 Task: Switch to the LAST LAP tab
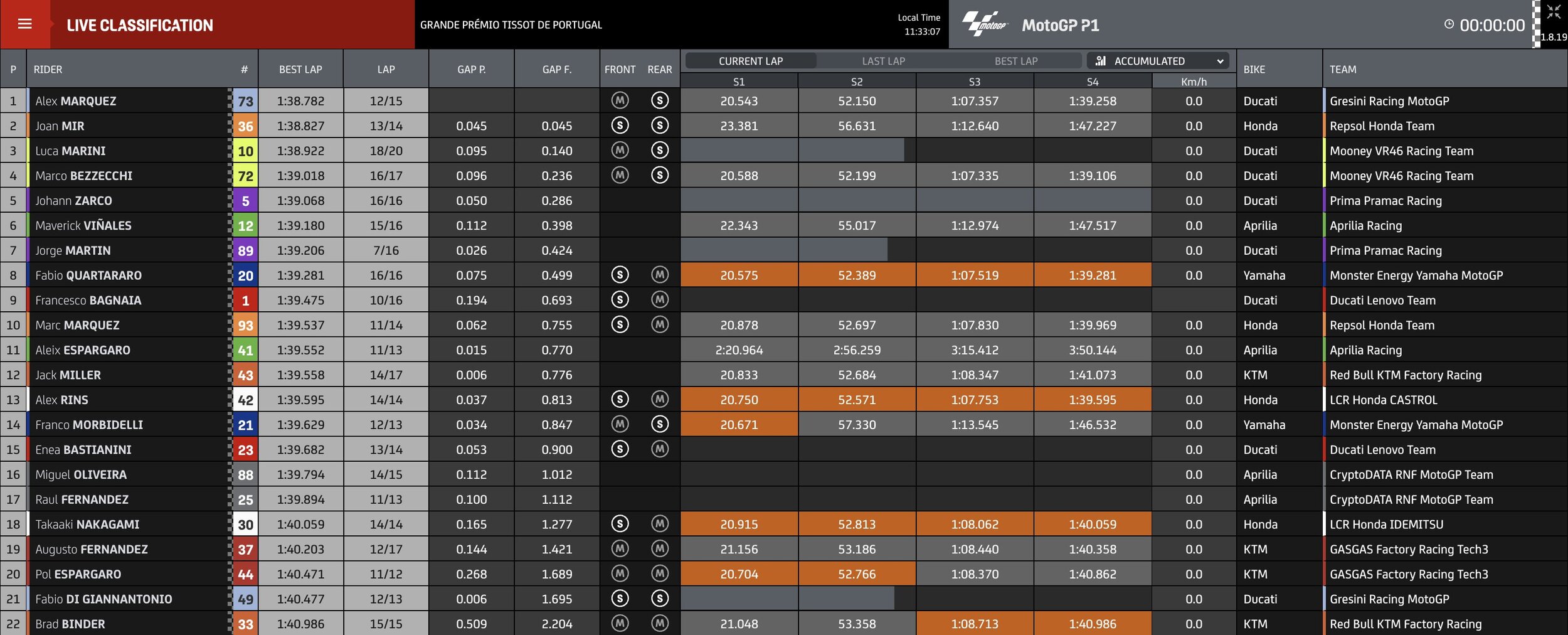[883, 61]
